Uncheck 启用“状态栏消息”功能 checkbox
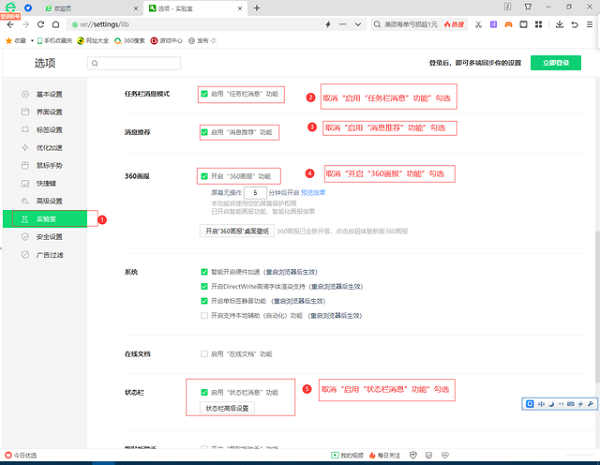Image resolution: width=600 pixels, height=465 pixels. (x=204, y=392)
